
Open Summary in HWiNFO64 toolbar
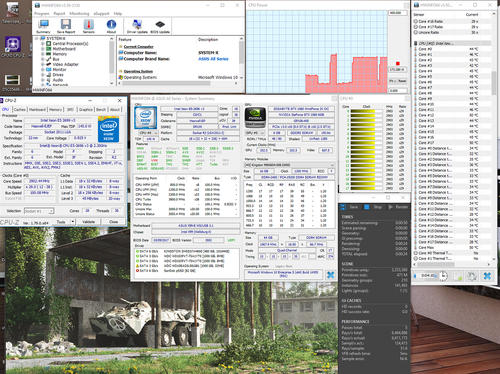(x=43, y=25)
